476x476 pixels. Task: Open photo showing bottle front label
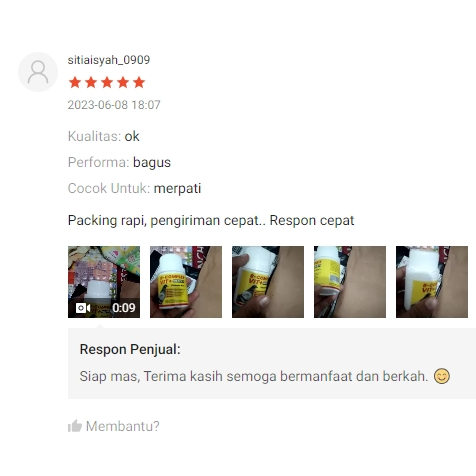[x=186, y=282]
